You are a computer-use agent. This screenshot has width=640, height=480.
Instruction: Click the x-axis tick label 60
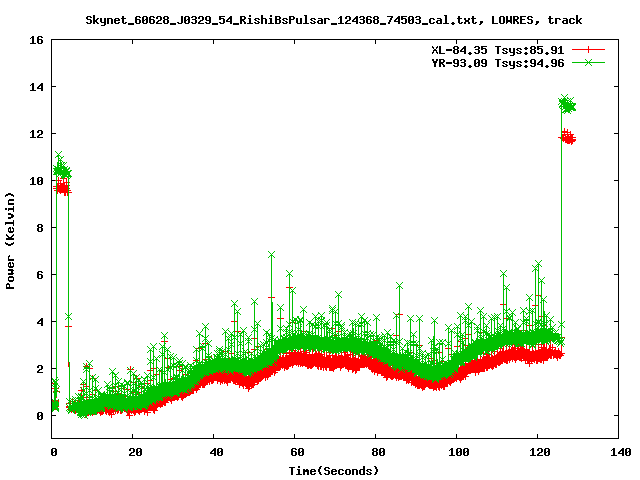(x=297, y=452)
